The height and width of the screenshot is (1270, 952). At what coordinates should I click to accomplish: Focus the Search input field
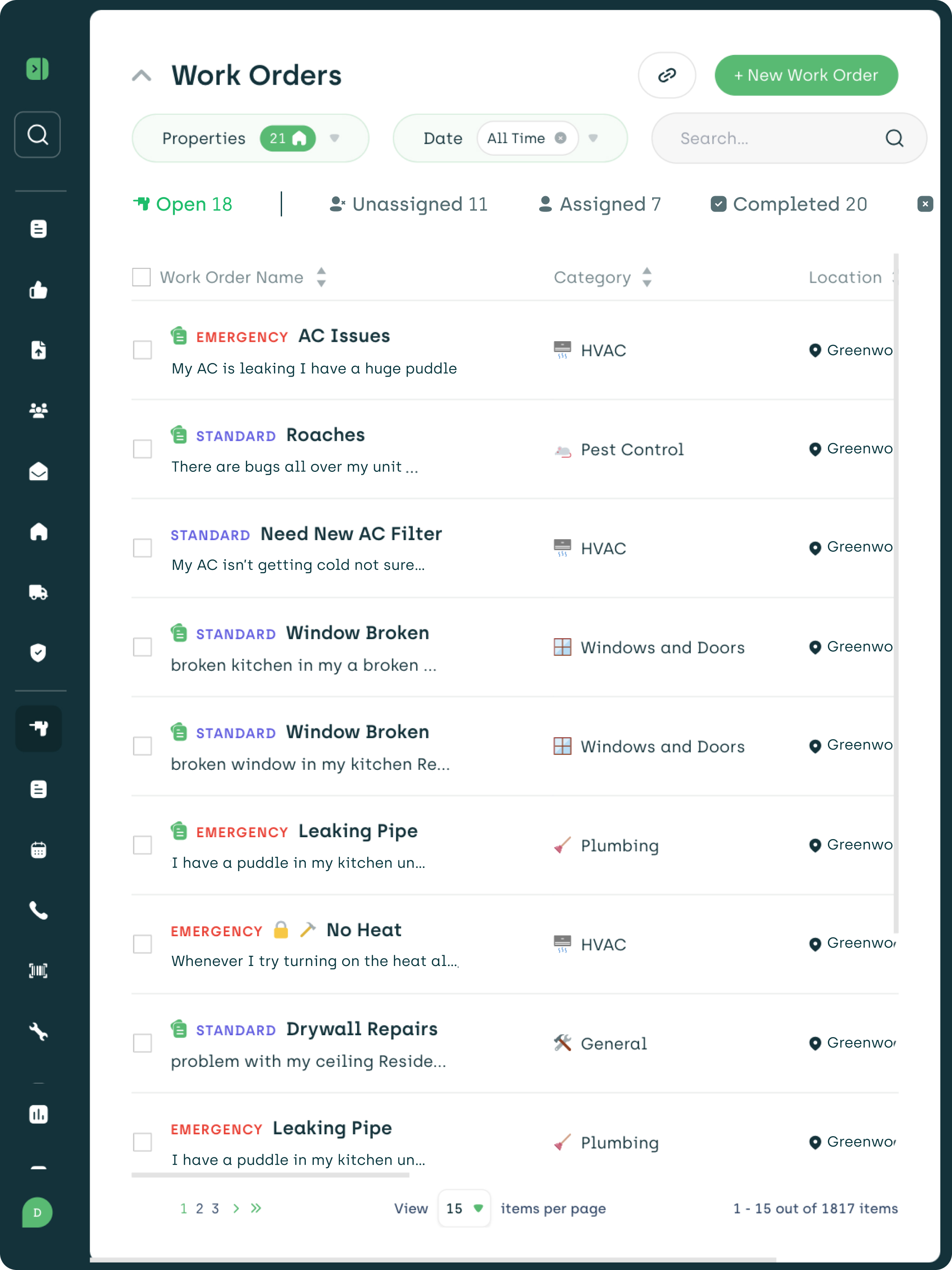pyautogui.click(x=789, y=139)
